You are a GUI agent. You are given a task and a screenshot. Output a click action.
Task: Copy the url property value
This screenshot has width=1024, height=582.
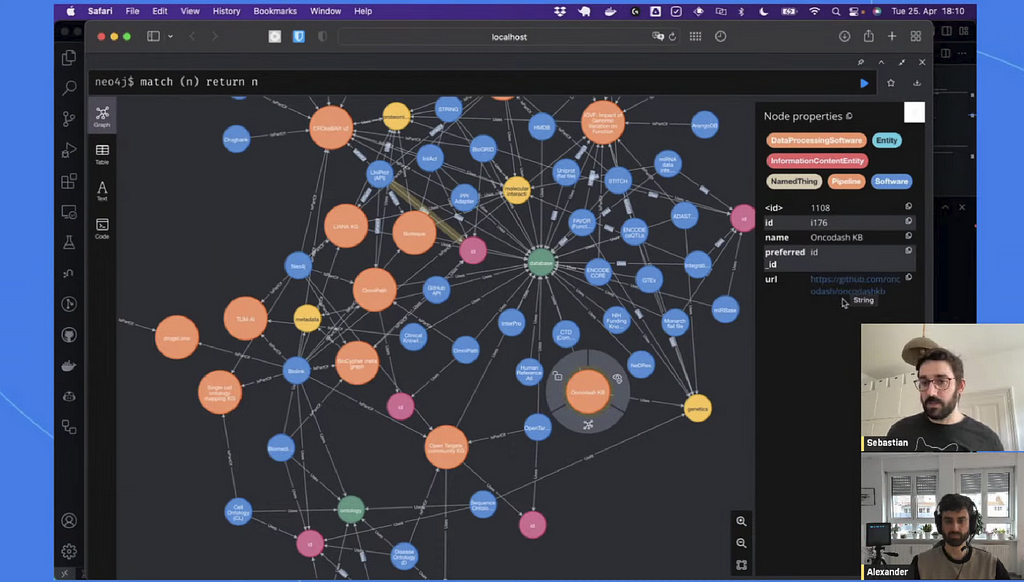point(908,278)
